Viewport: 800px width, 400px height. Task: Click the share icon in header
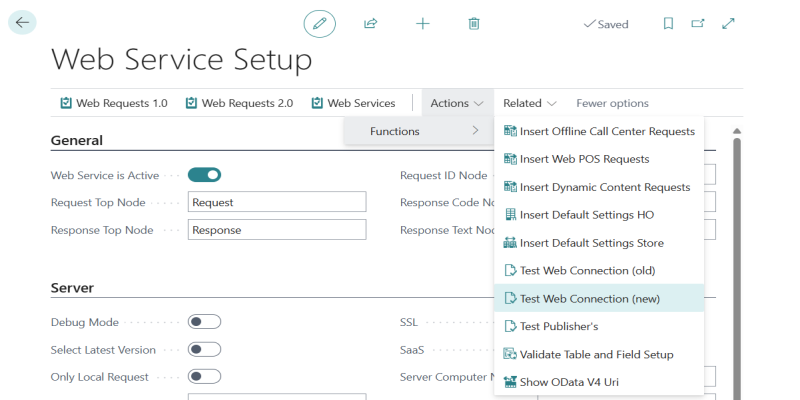pos(371,23)
